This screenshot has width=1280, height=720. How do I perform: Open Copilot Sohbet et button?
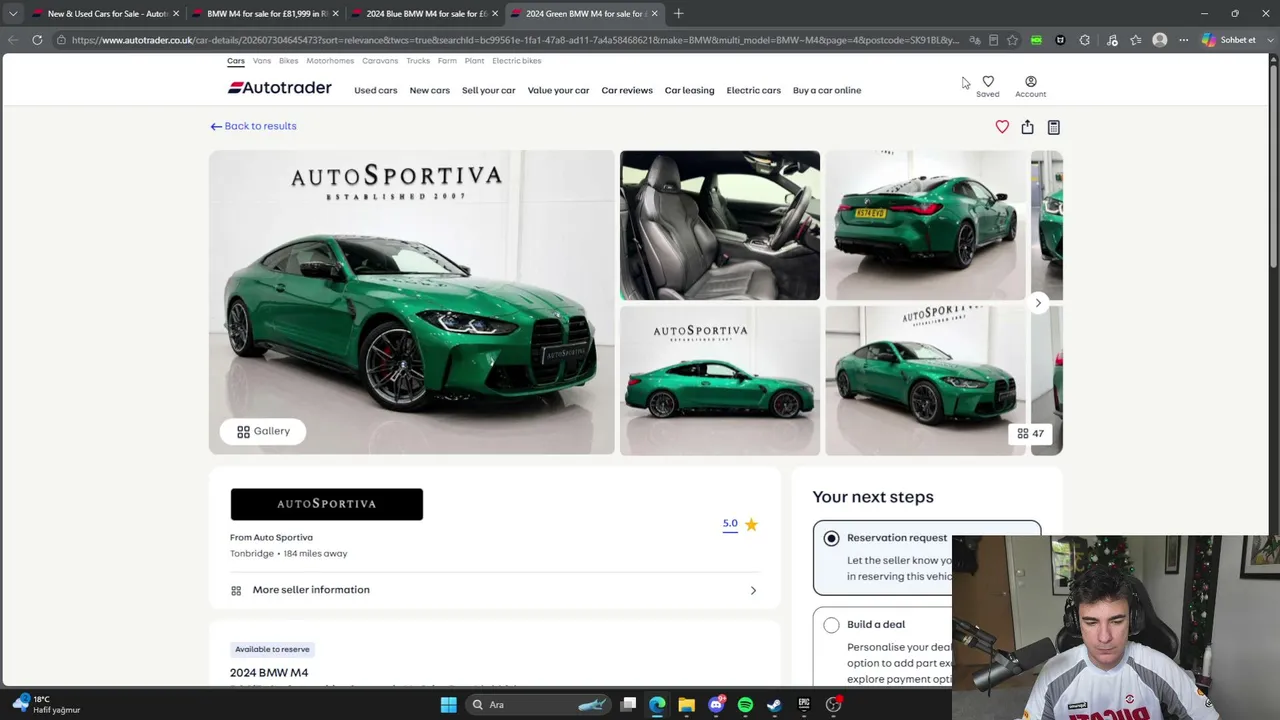click(x=1229, y=40)
